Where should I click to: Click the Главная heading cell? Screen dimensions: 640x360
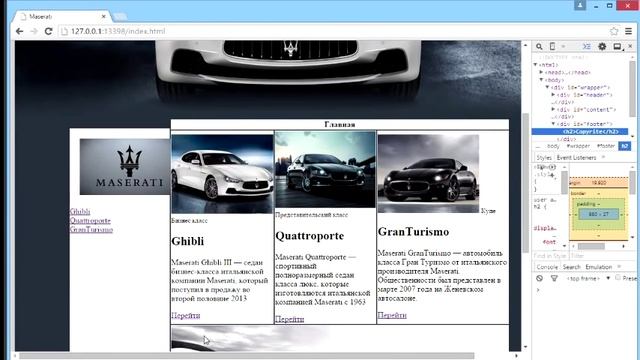coord(340,124)
